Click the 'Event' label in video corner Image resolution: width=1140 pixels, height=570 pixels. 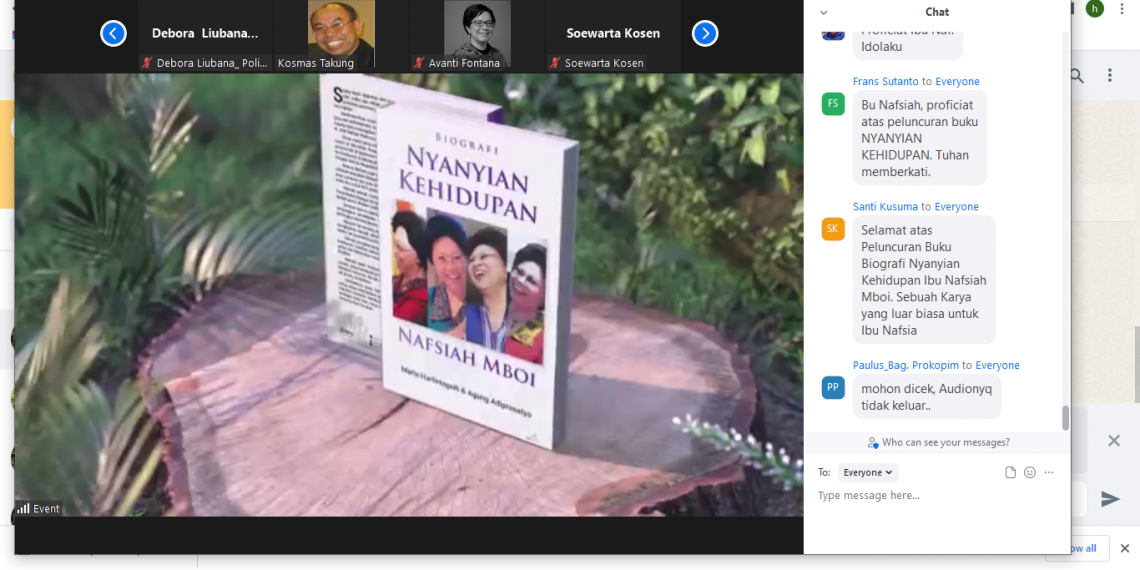point(47,509)
